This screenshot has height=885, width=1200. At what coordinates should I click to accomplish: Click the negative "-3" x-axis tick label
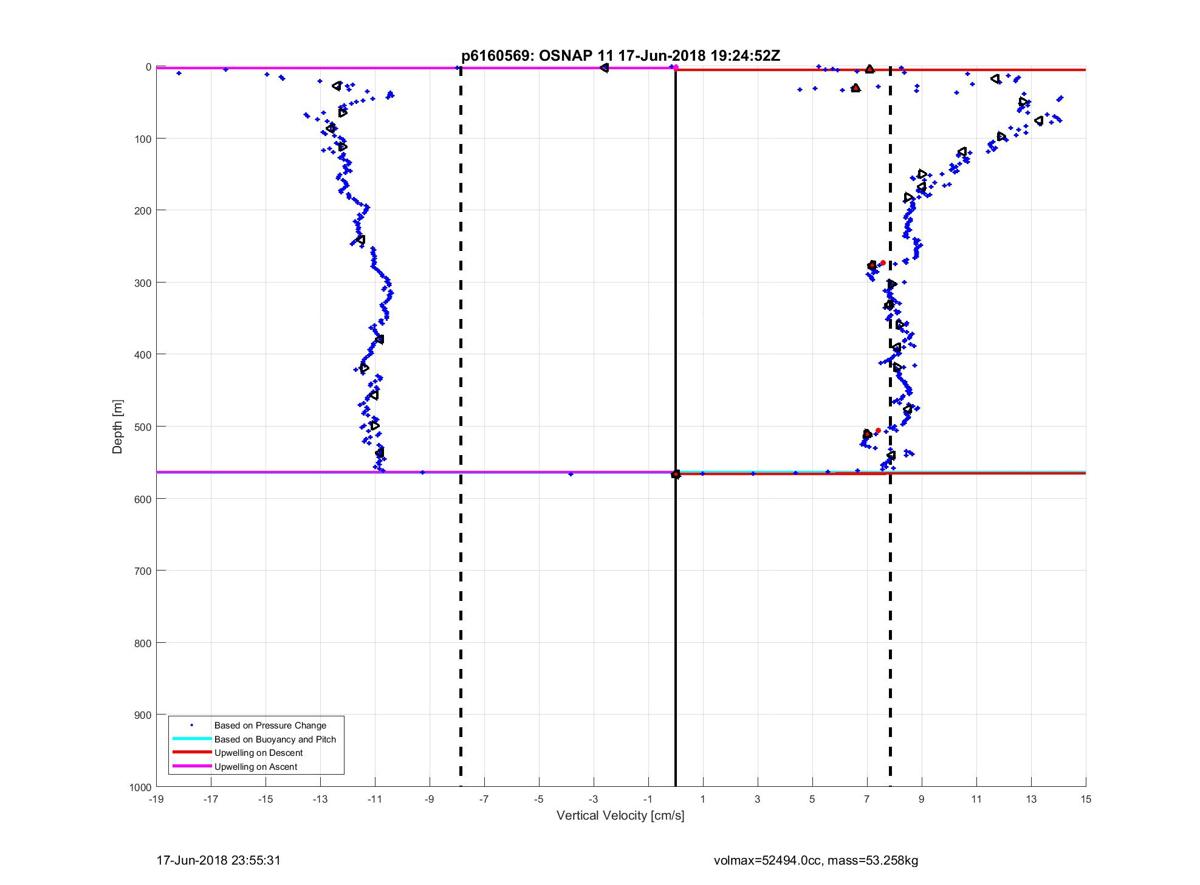coord(593,800)
